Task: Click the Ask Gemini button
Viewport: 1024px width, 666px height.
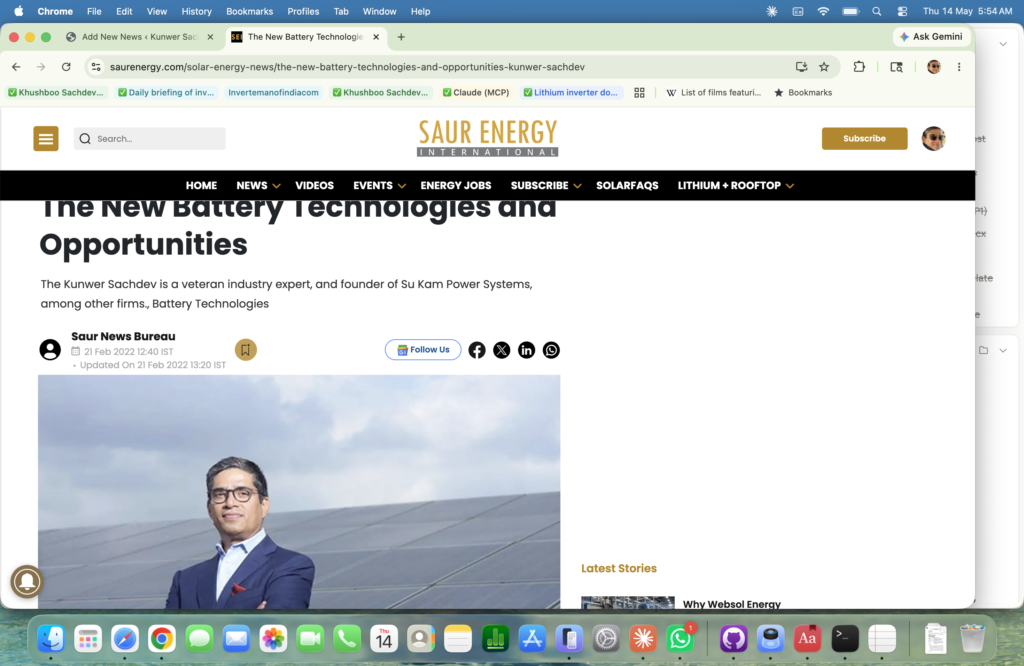Action: coord(931,37)
